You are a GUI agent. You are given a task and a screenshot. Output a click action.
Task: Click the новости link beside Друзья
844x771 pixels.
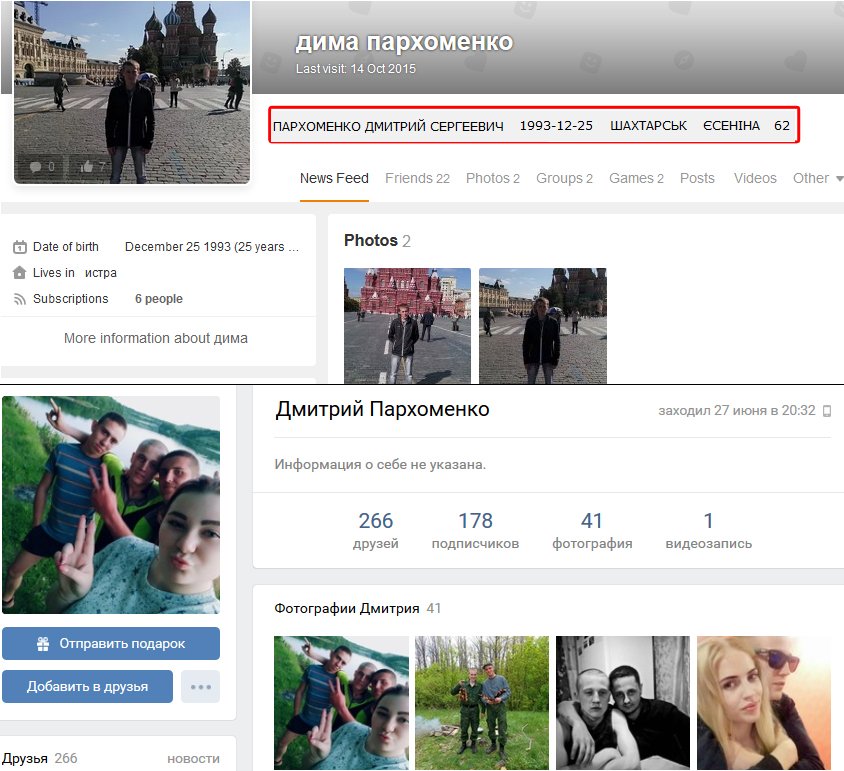click(193, 759)
